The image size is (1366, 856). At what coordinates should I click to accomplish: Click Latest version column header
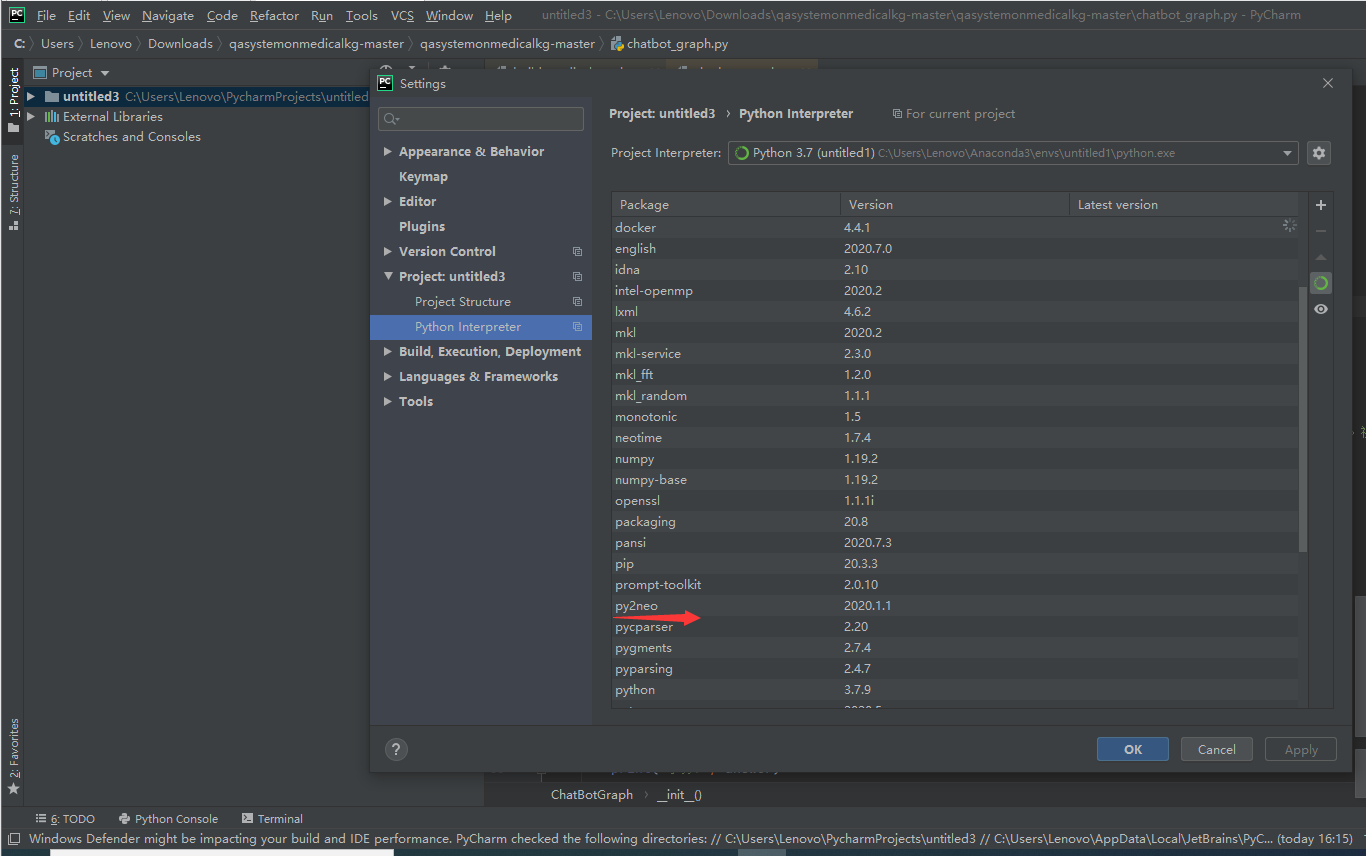(x=1186, y=205)
